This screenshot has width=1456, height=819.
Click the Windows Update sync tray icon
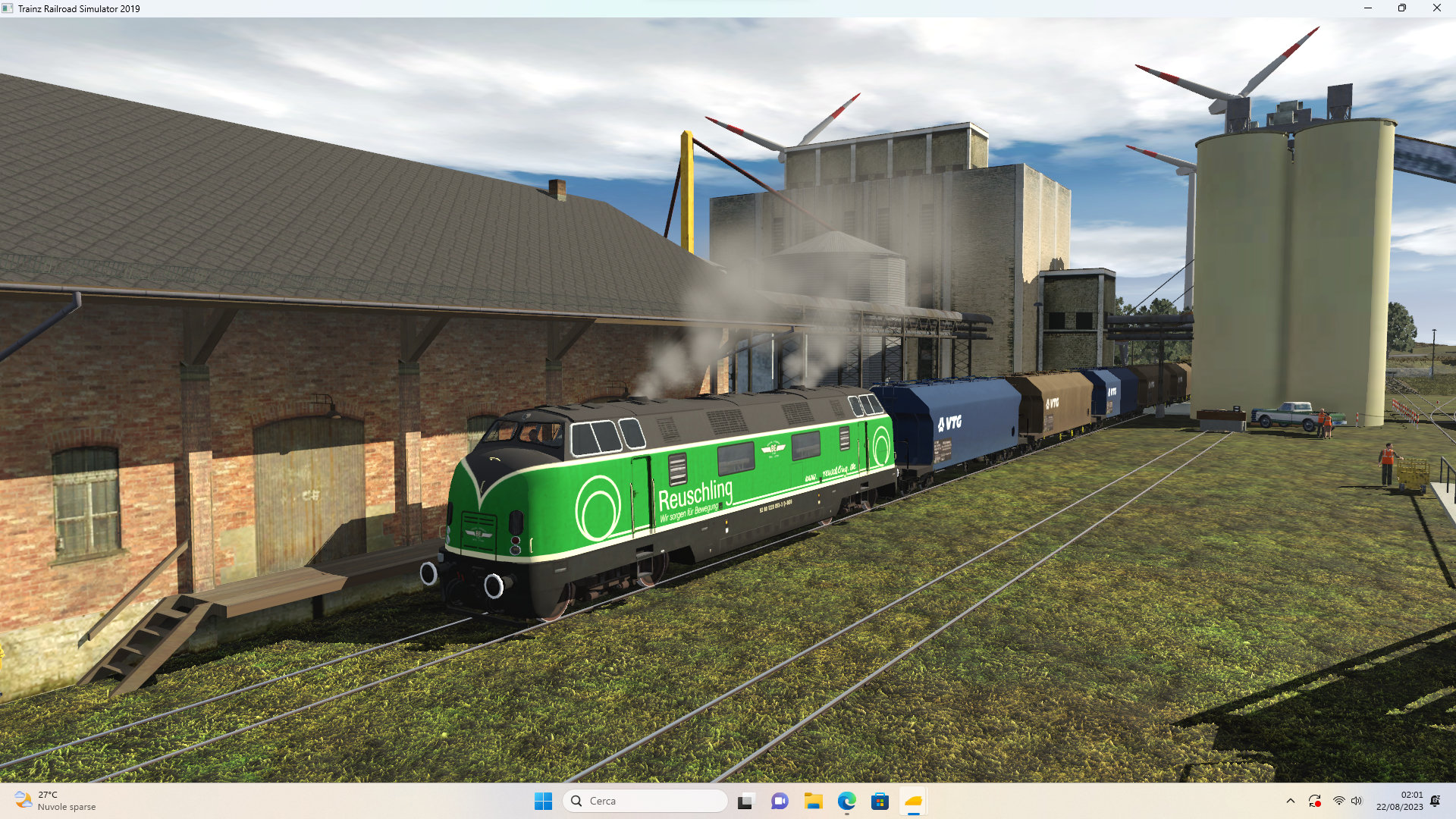1315,801
